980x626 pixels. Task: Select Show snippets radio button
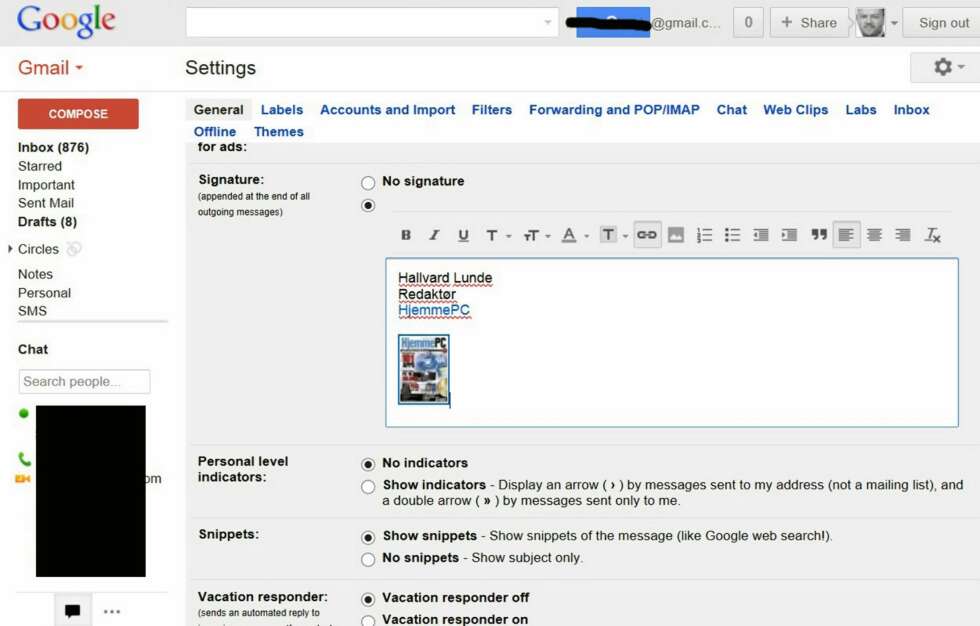click(x=368, y=537)
